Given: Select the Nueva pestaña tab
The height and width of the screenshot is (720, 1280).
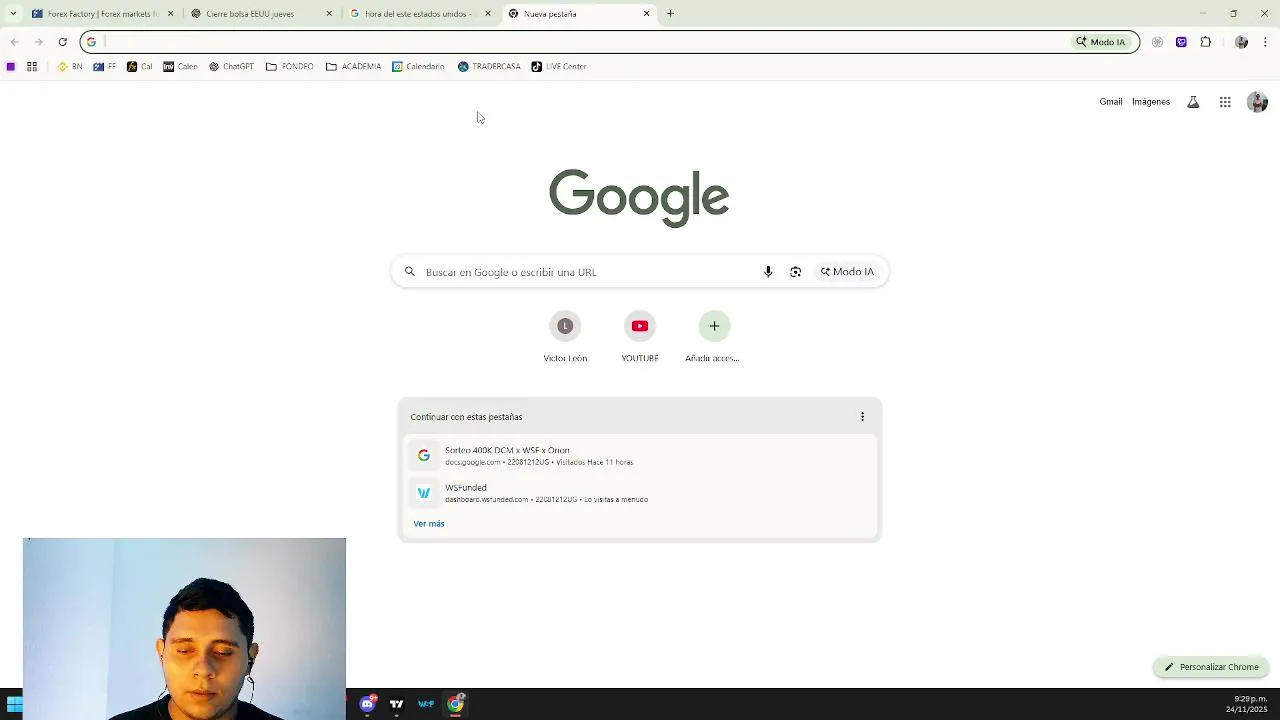Looking at the screenshot, I should (x=580, y=14).
